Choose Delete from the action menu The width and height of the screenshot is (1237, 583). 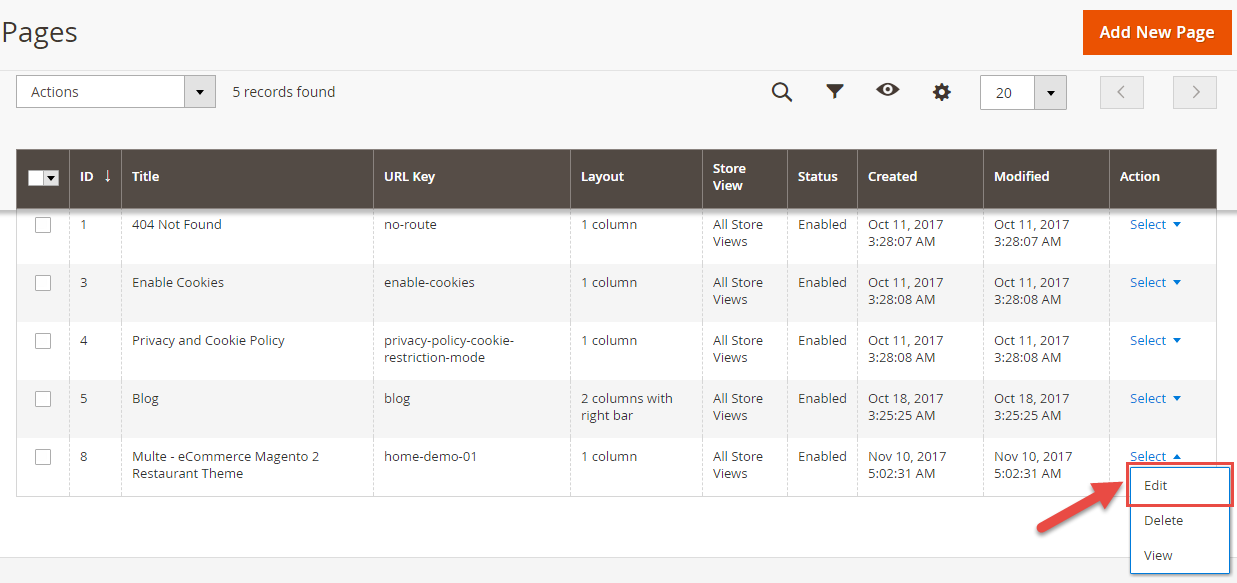[1163, 521]
